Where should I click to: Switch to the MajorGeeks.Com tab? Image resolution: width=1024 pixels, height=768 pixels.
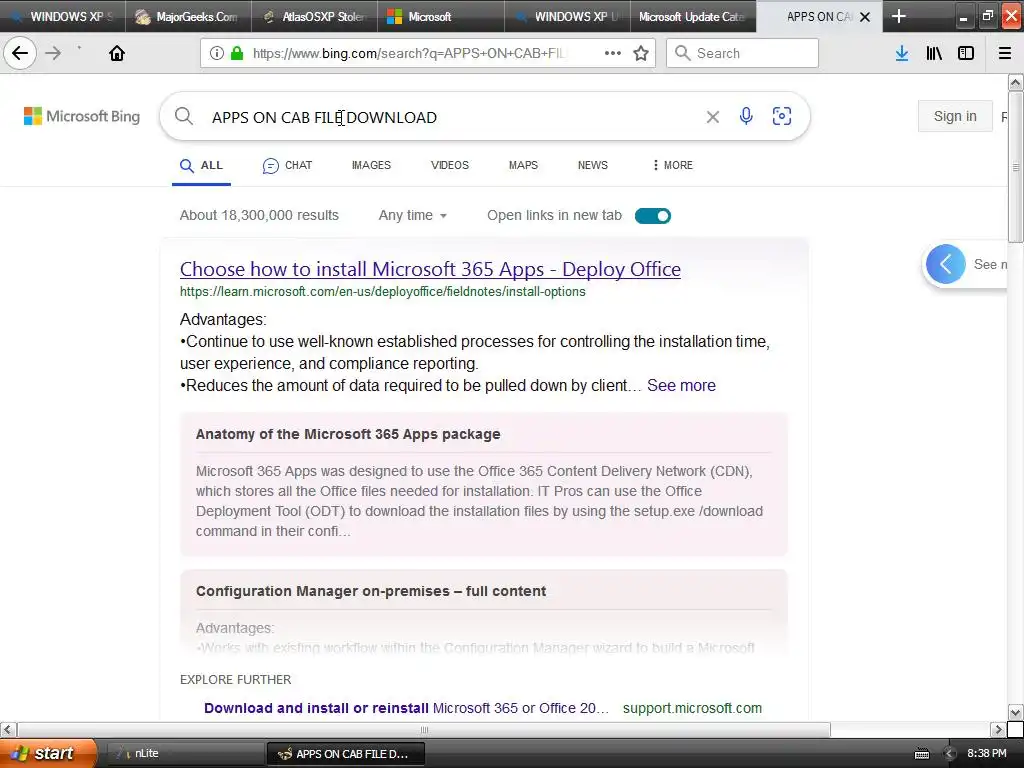189,16
